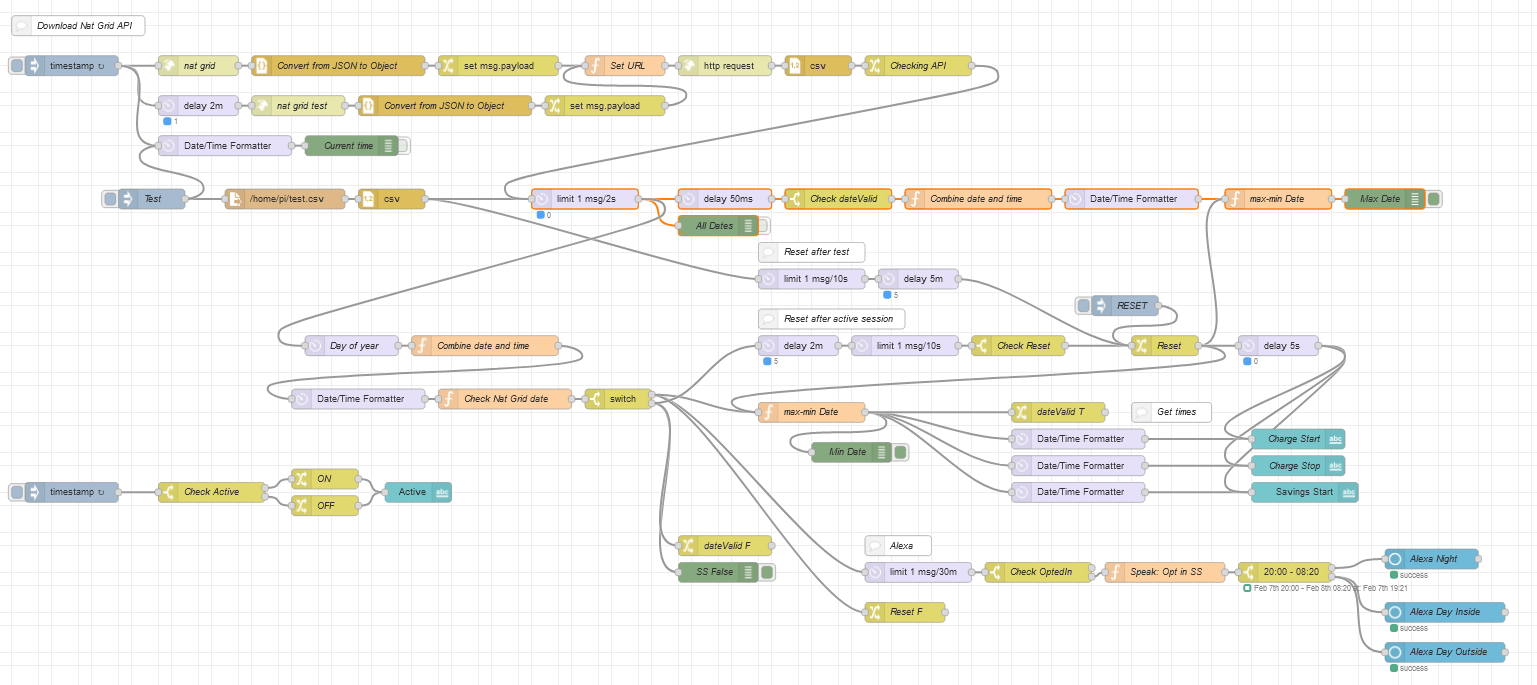Select the Alexa Day Outside node label
Screen dimensions: 1537x685
pyautogui.click(x=1448, y=652)
